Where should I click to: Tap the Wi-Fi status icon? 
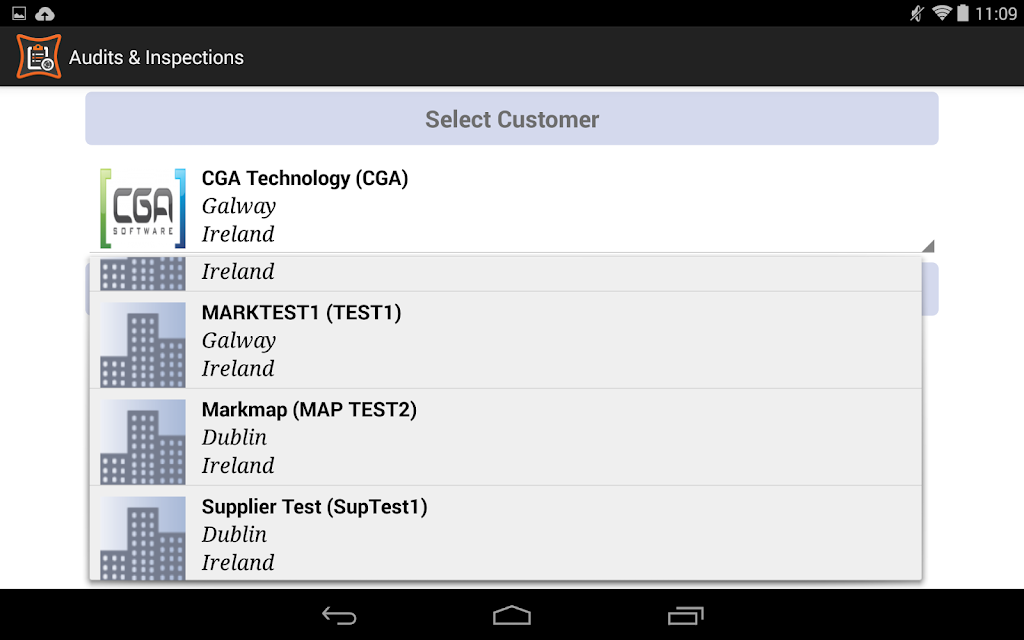coord(941,13)
